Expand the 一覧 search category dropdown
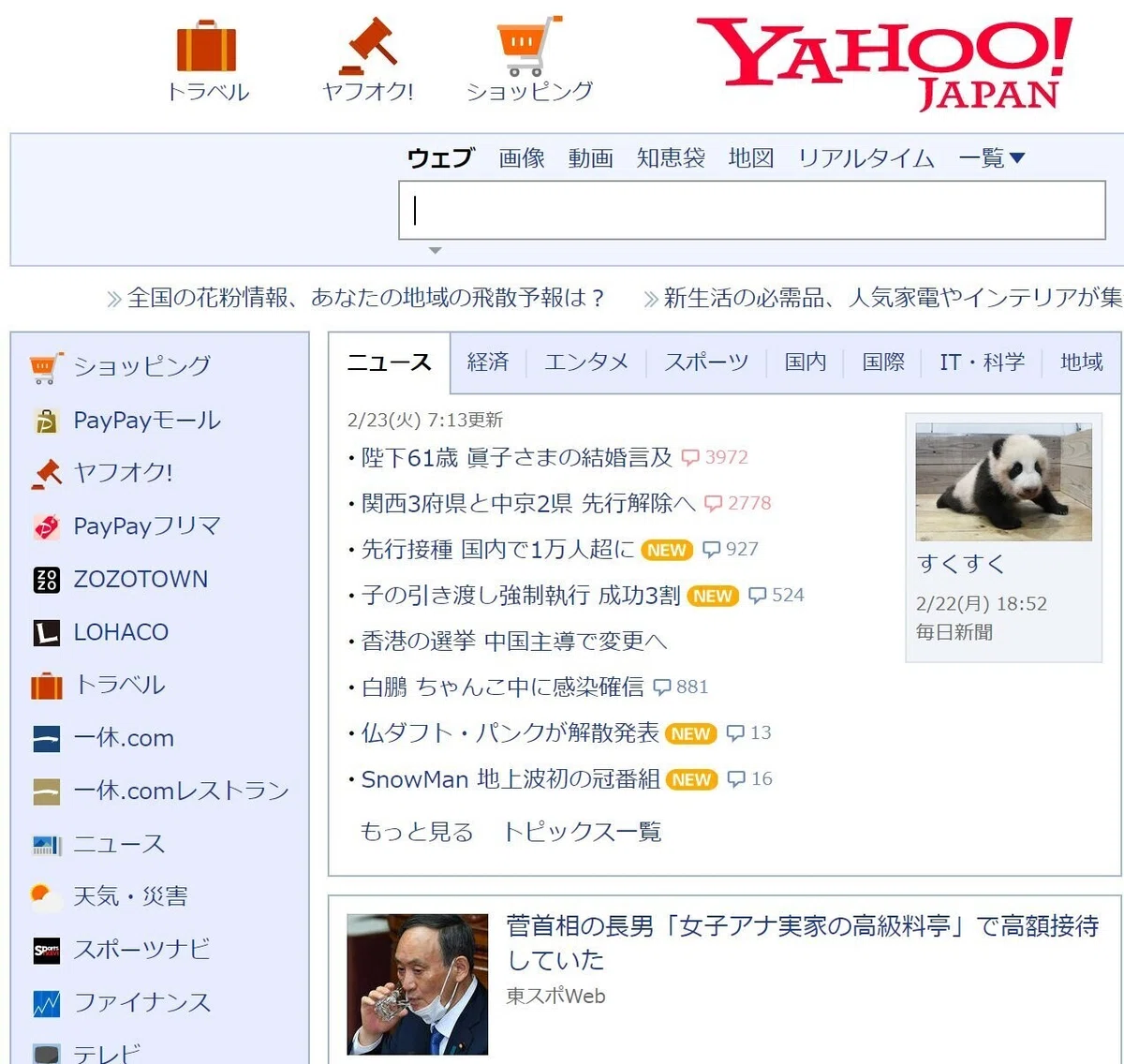The image size is (1124, 1064). [992, 158]
